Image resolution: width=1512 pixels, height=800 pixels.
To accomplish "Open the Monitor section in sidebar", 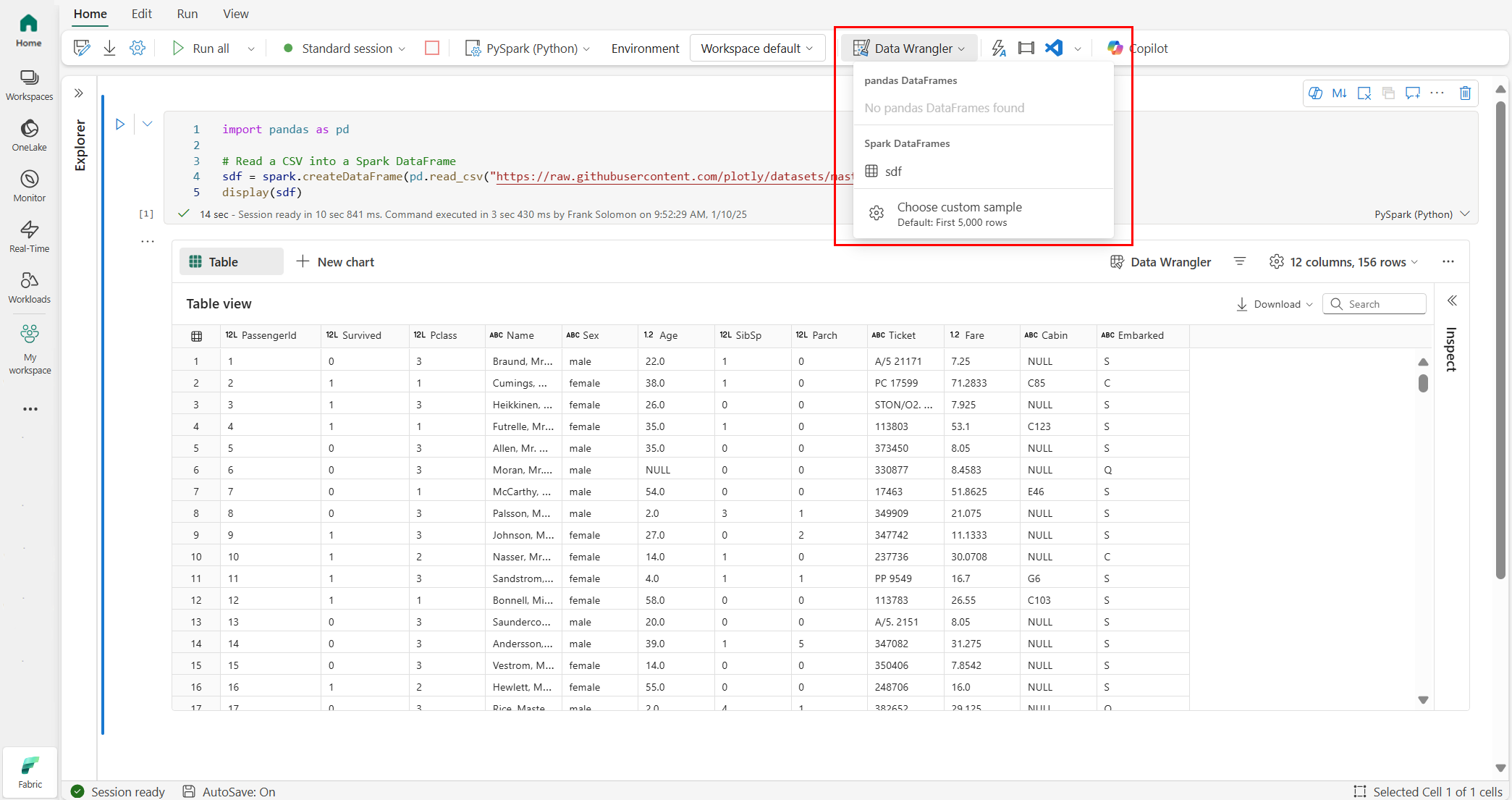I will 29,185.
